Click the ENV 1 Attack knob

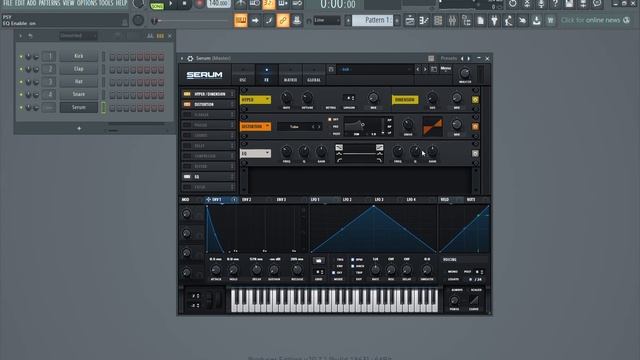click(x=216, y=269)
